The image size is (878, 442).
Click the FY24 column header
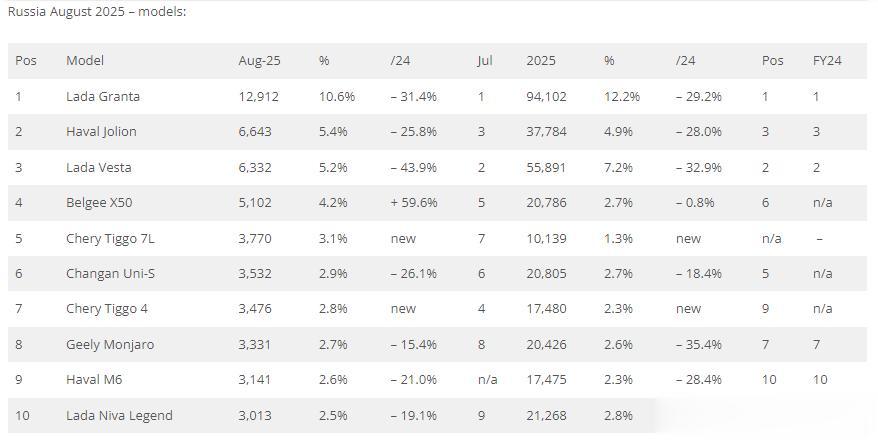[827, 61]
